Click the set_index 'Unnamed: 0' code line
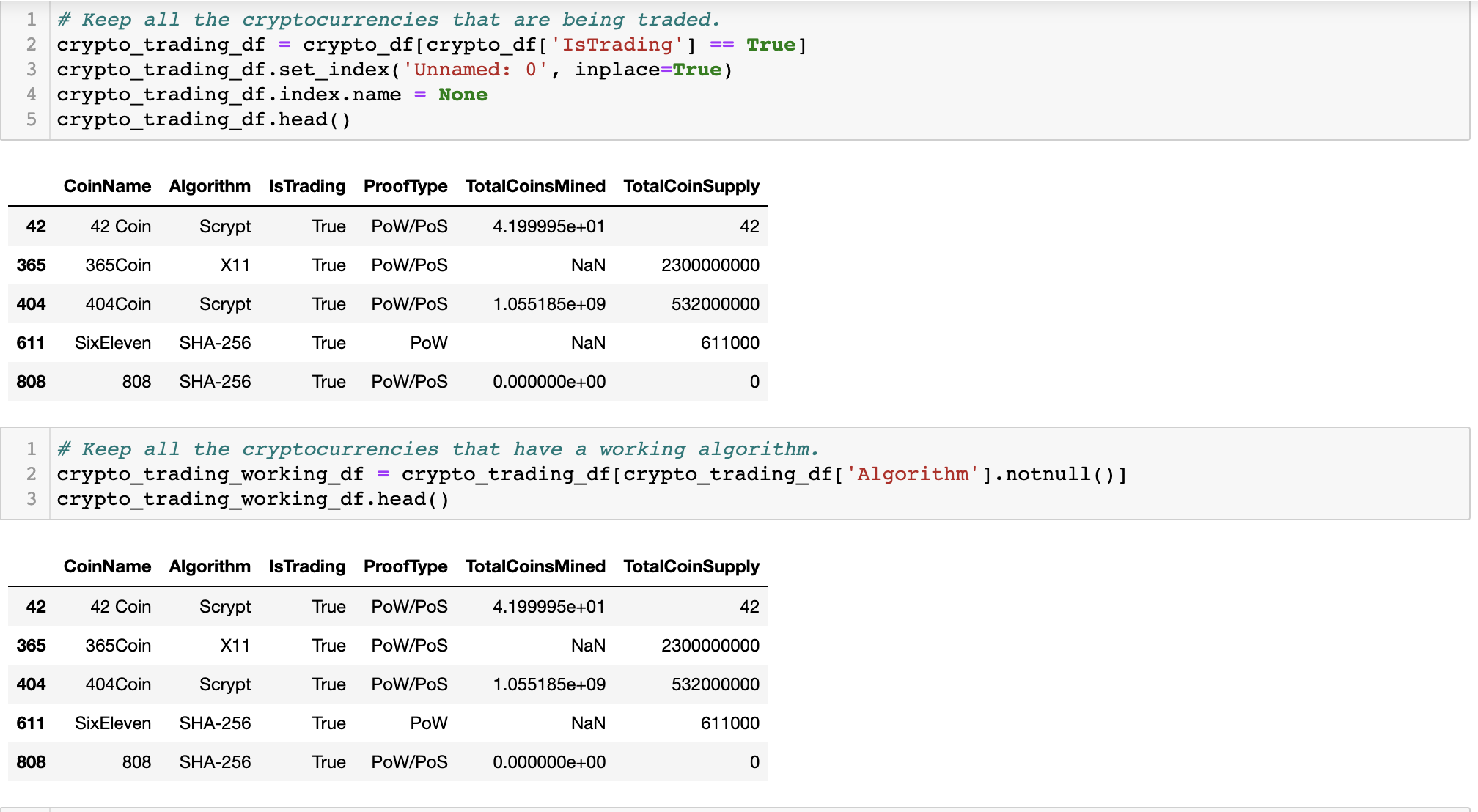The width and height of the screenshot is (1478, 812). 394,70
